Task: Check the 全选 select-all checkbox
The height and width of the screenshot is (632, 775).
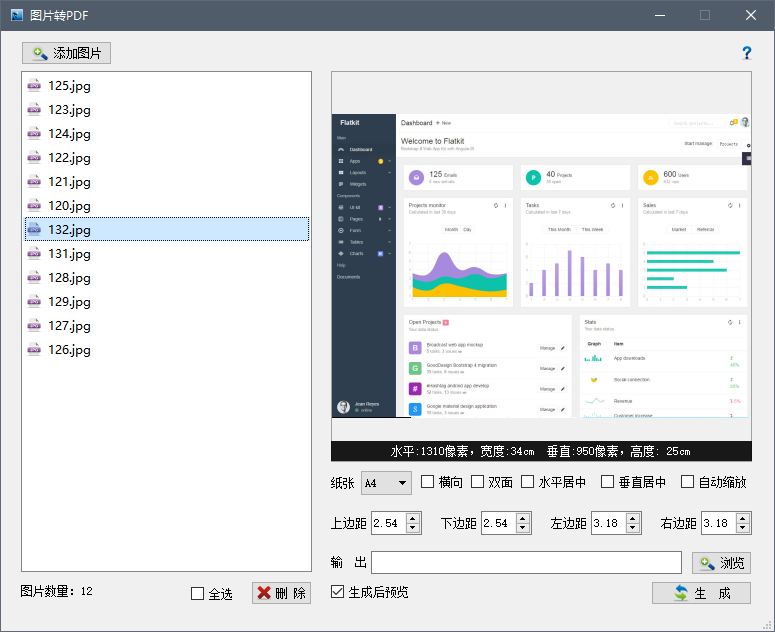Action: (x=197, y=594)
